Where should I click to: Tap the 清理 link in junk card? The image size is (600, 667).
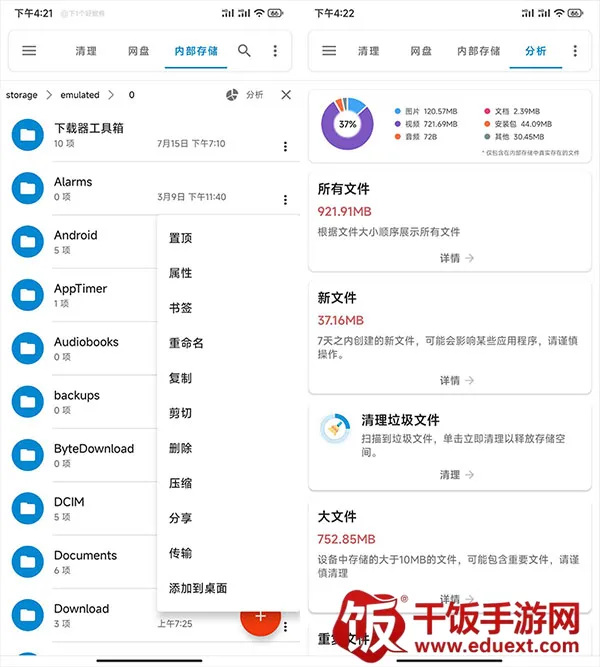tap(455, 475)
